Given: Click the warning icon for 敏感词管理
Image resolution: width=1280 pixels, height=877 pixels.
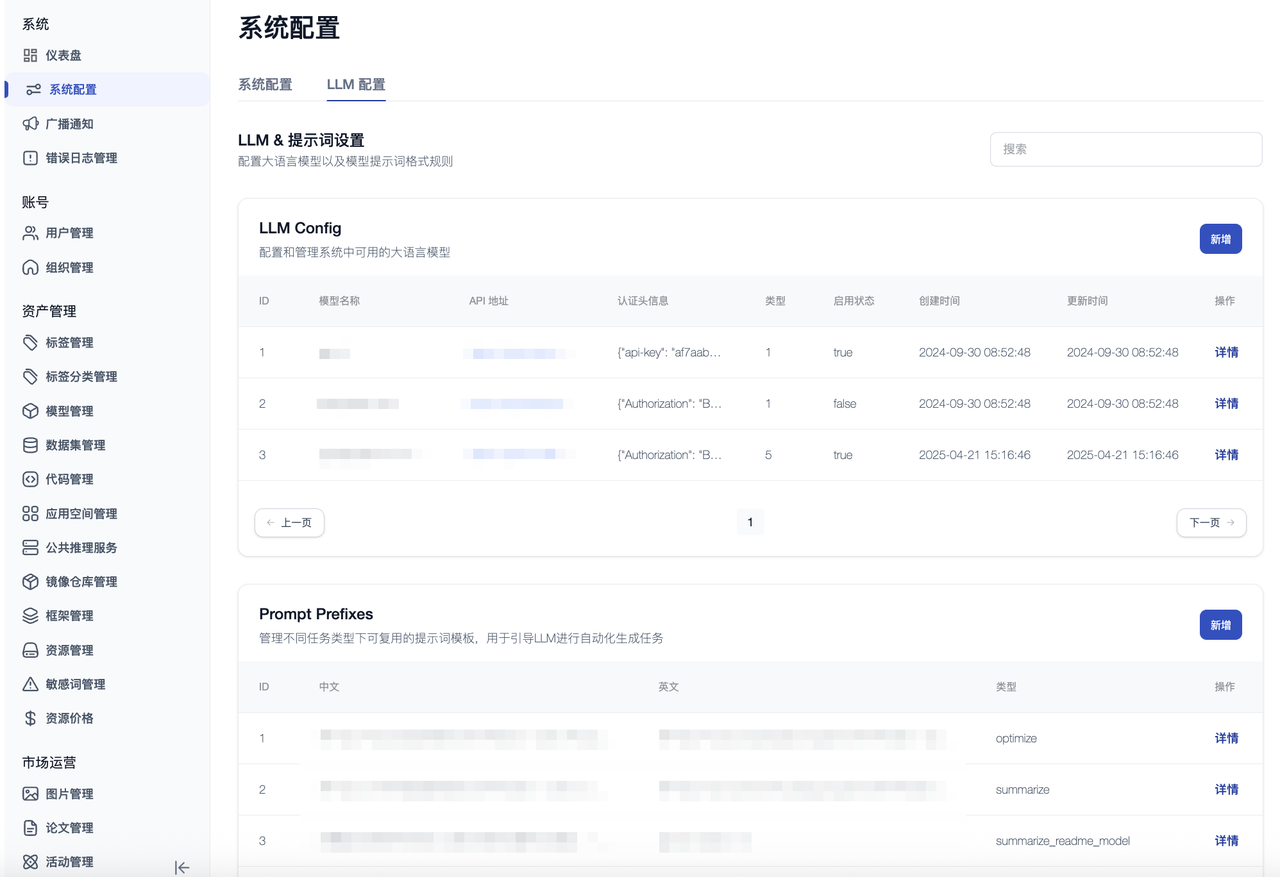Looking at the screenshot, I should [30, 684].
